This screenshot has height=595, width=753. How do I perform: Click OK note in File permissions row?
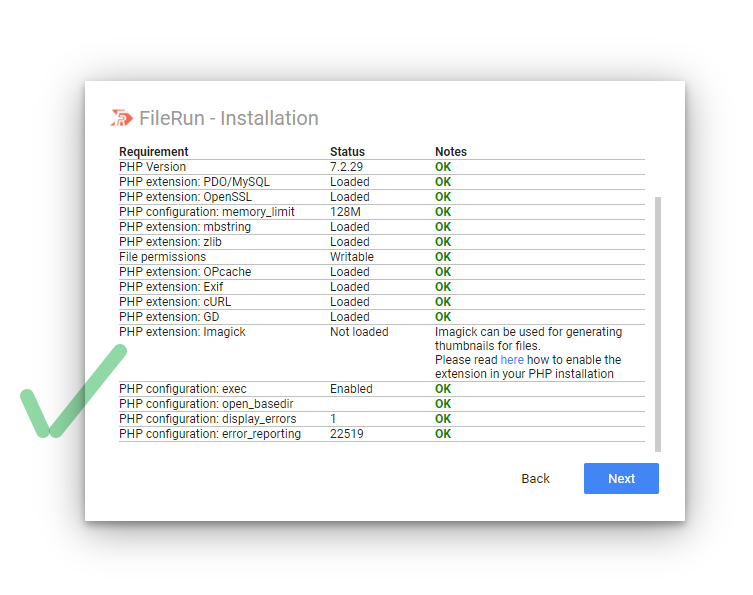(x=443, y=257)
